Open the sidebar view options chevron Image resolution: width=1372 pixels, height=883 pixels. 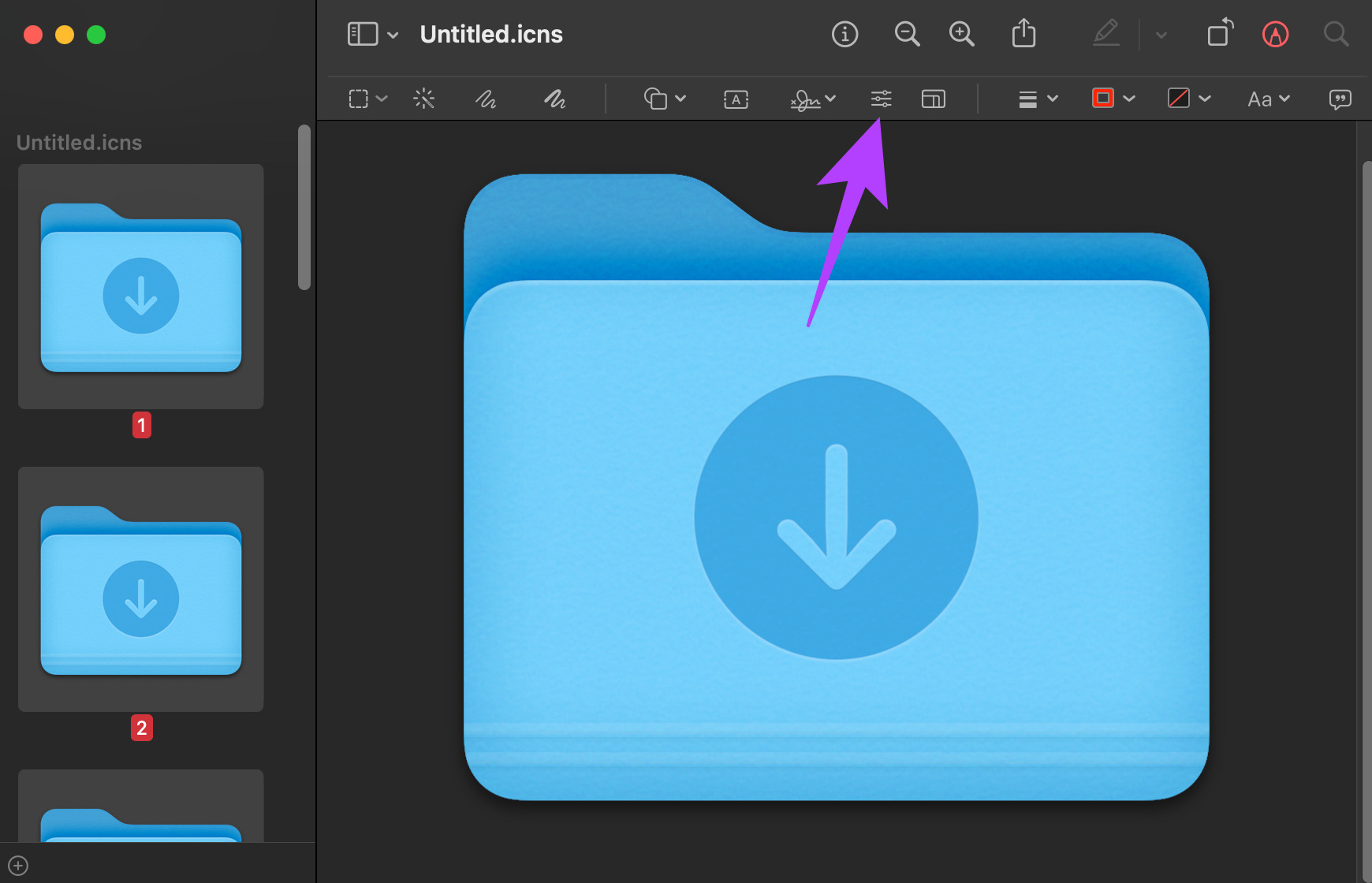point(393,35)
